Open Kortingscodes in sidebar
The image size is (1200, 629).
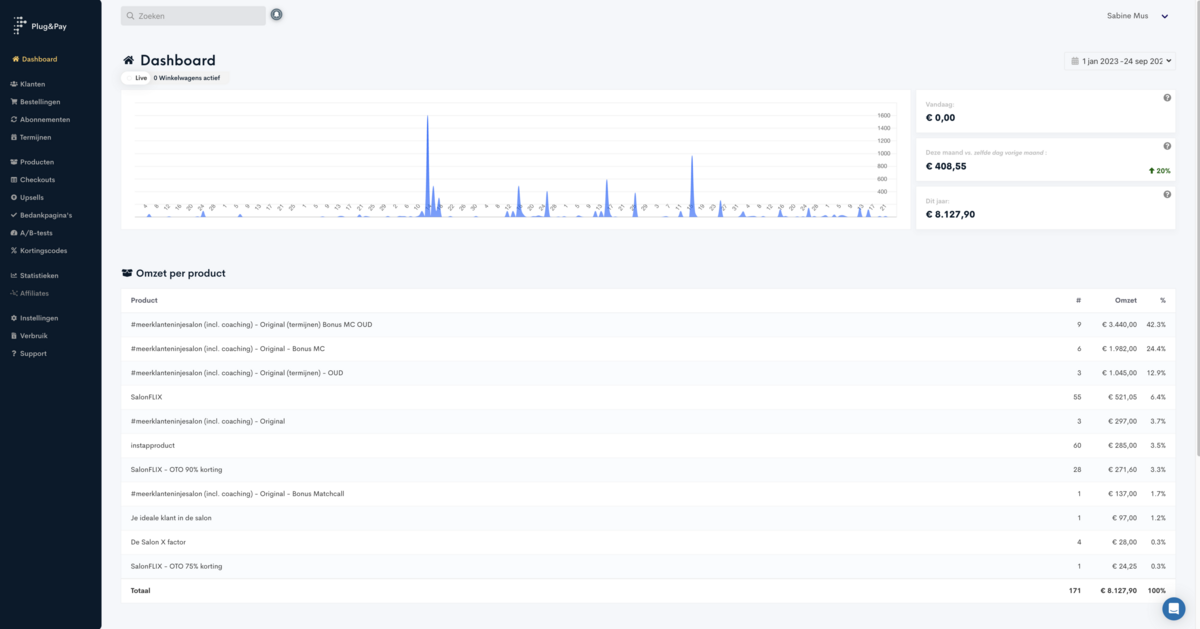[38, 250]
